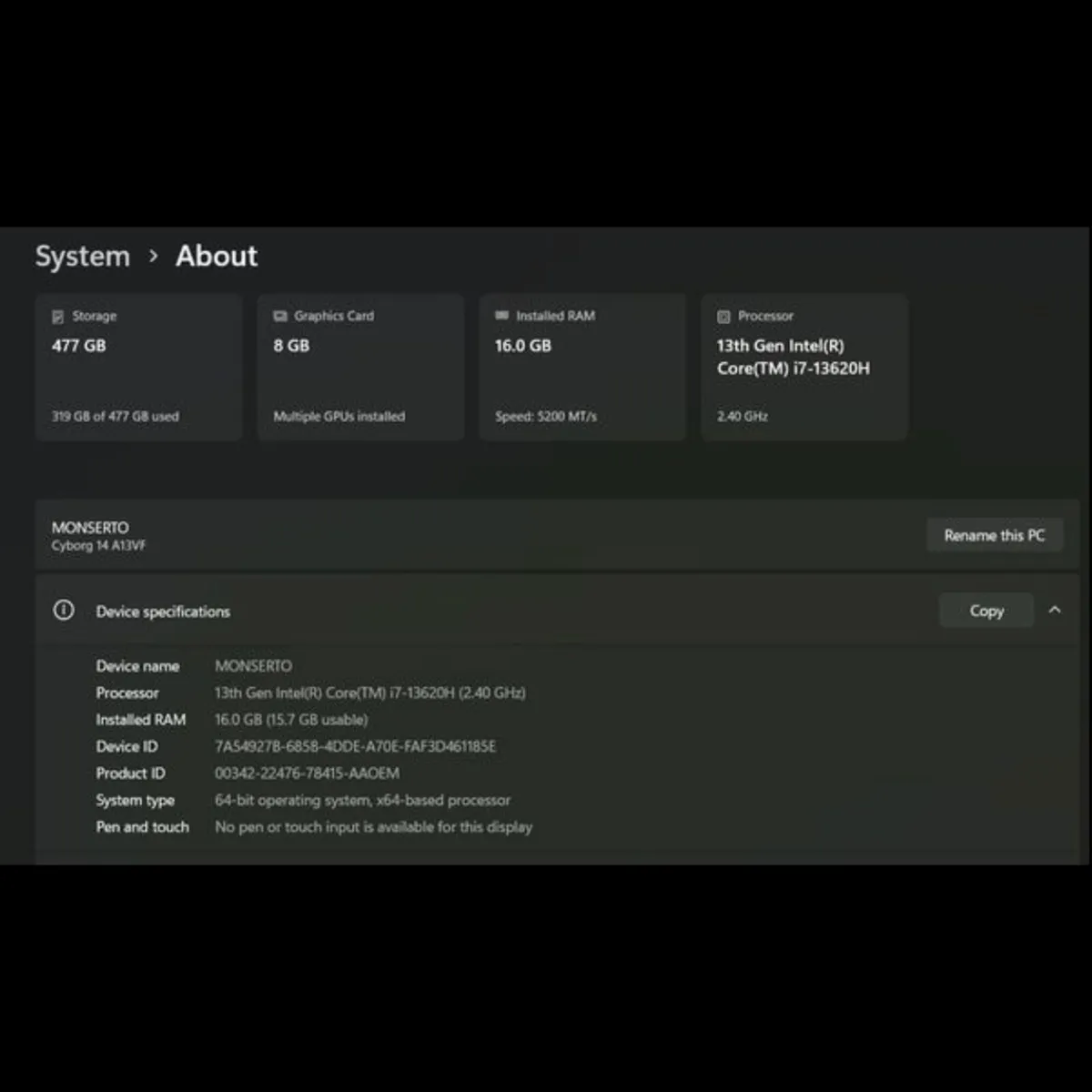Click the Storage card icon
1092x1092 pixels.
(57, 316)
